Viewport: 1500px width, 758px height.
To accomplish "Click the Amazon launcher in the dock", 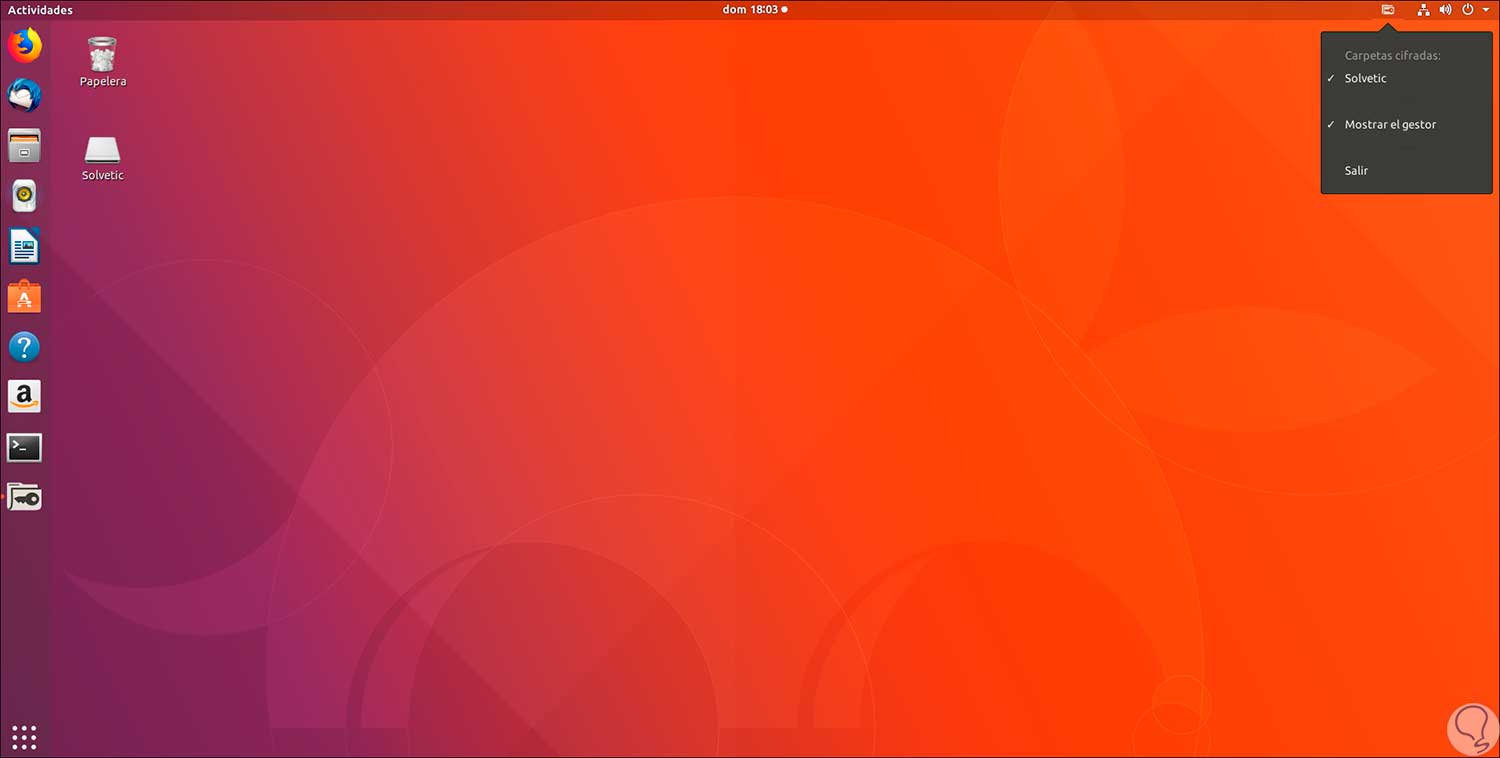I will coord(24,397).
